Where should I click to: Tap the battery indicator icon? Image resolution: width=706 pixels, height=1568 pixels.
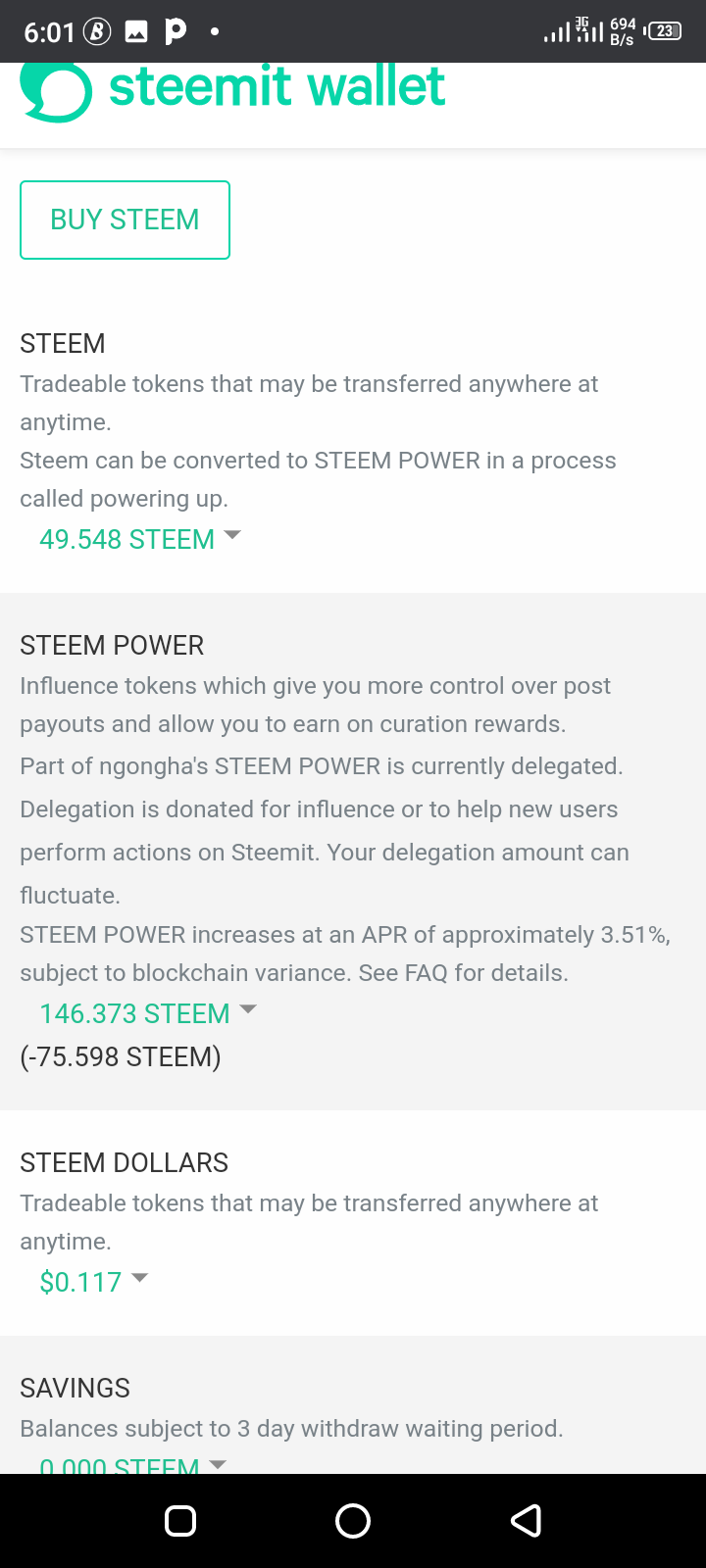(664, 31)
